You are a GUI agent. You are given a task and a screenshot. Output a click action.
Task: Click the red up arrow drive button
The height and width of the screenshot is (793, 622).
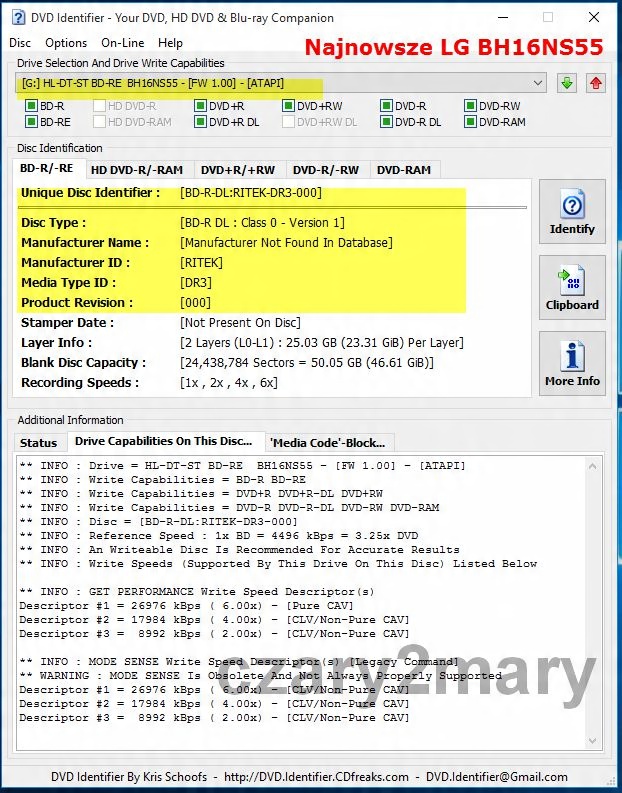tap(596, 83)
